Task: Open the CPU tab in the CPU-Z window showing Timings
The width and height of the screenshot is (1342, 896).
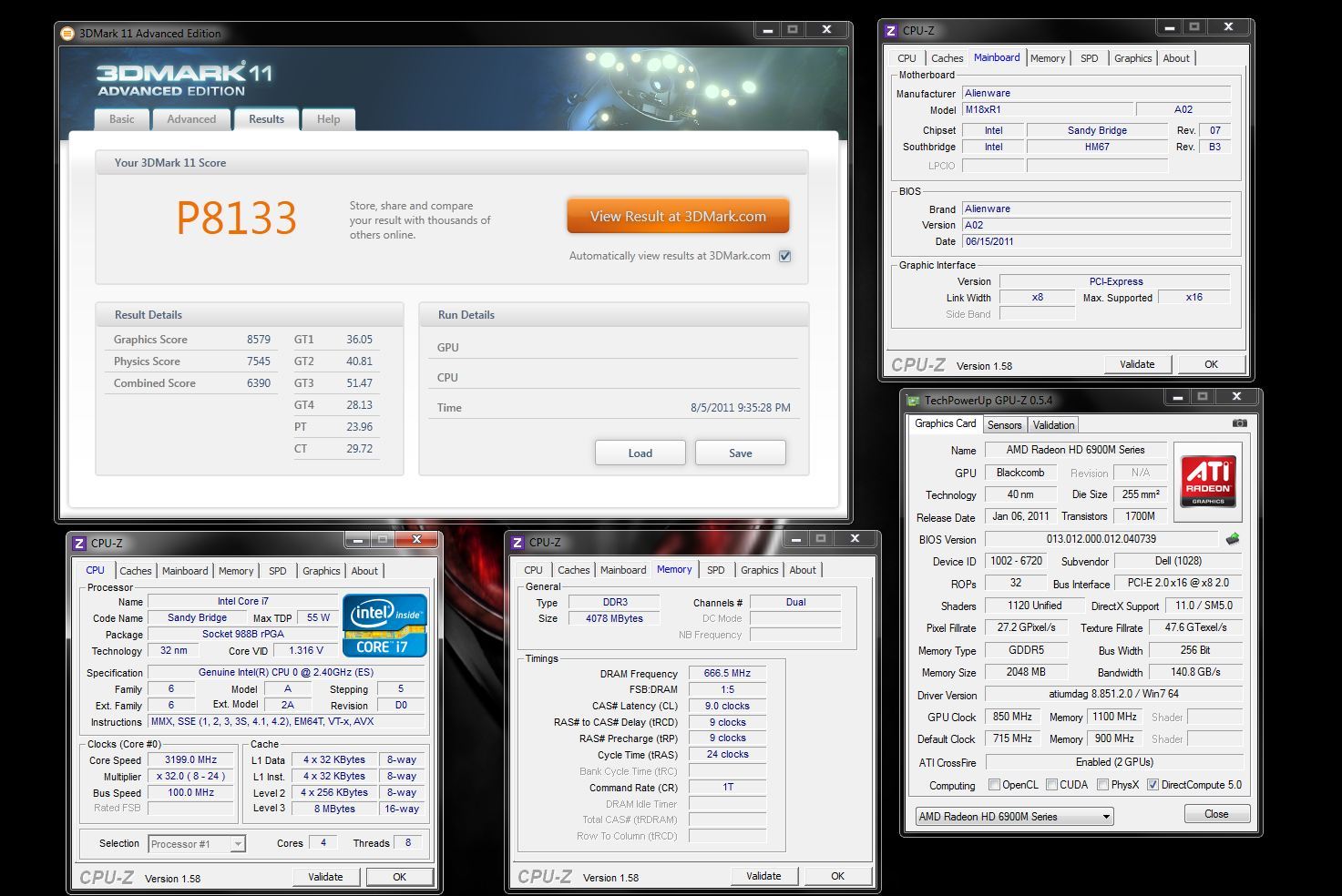Action: 534,570
